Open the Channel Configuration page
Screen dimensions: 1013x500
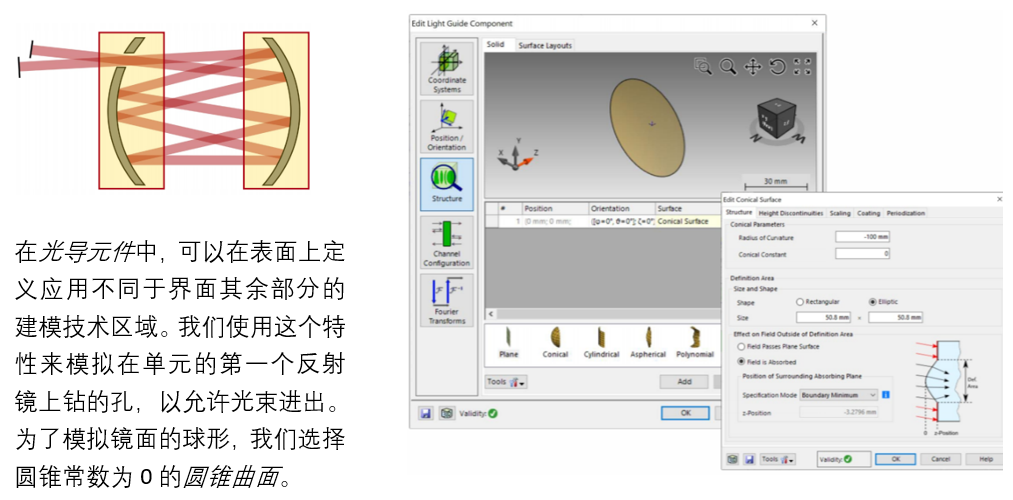(x=446, y=242)
